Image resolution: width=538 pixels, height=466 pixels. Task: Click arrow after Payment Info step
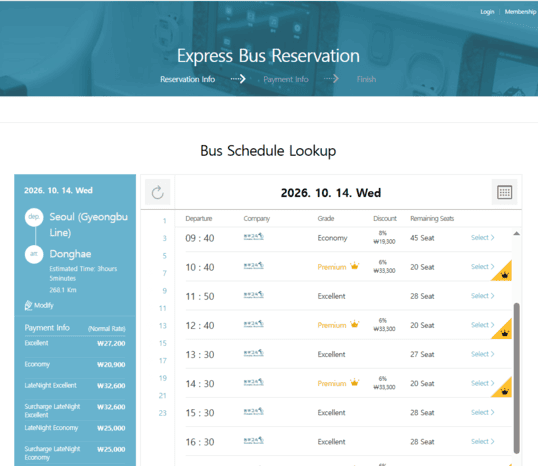[331, 79]
